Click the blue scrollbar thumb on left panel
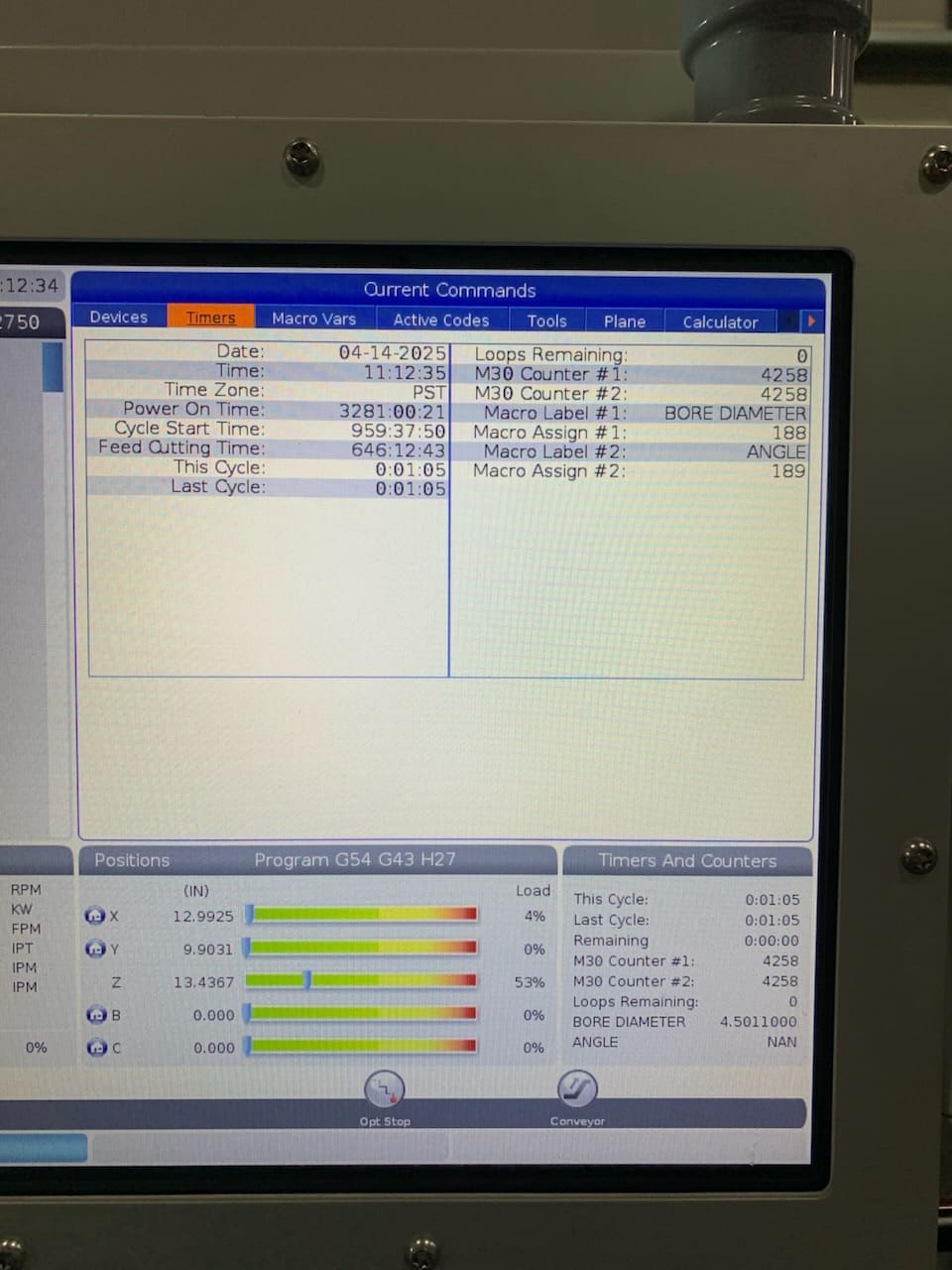Image resolution: width=952 pixels, height=1270 pixels. (x=53, y=367)
